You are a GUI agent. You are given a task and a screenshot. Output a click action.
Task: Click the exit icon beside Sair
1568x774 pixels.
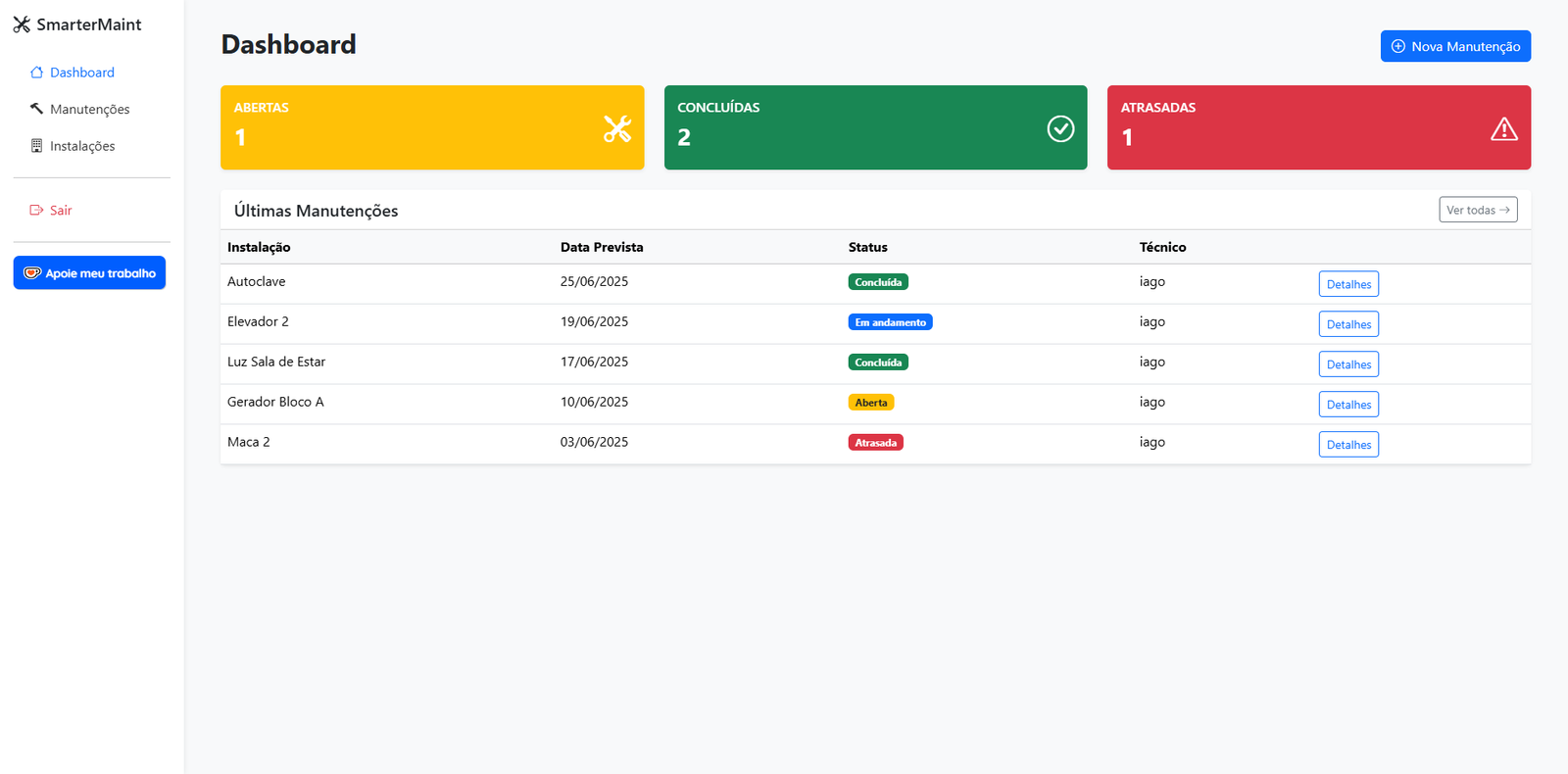[36, 211]
